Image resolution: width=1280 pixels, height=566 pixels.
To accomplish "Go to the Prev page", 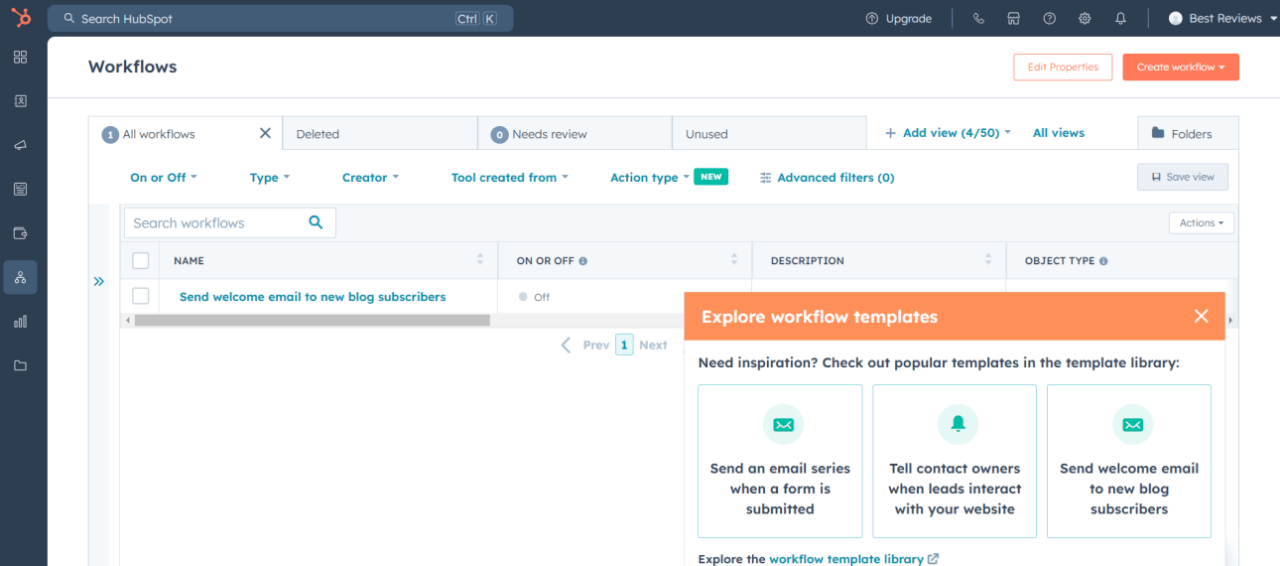I will 585,345.
